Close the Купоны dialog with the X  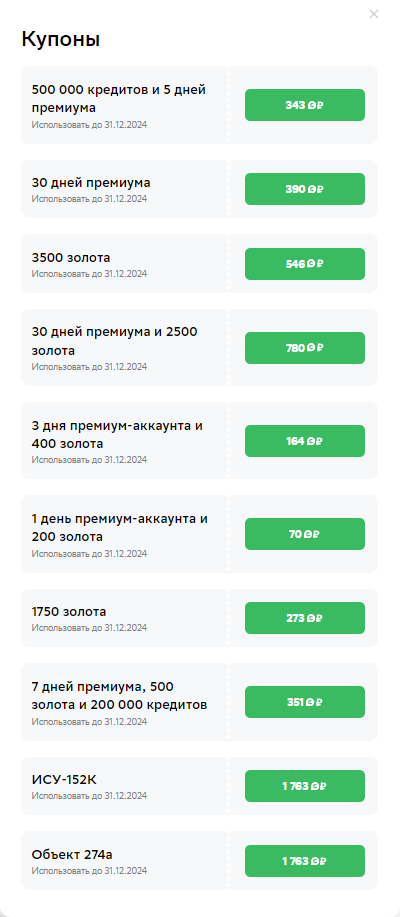374,14
